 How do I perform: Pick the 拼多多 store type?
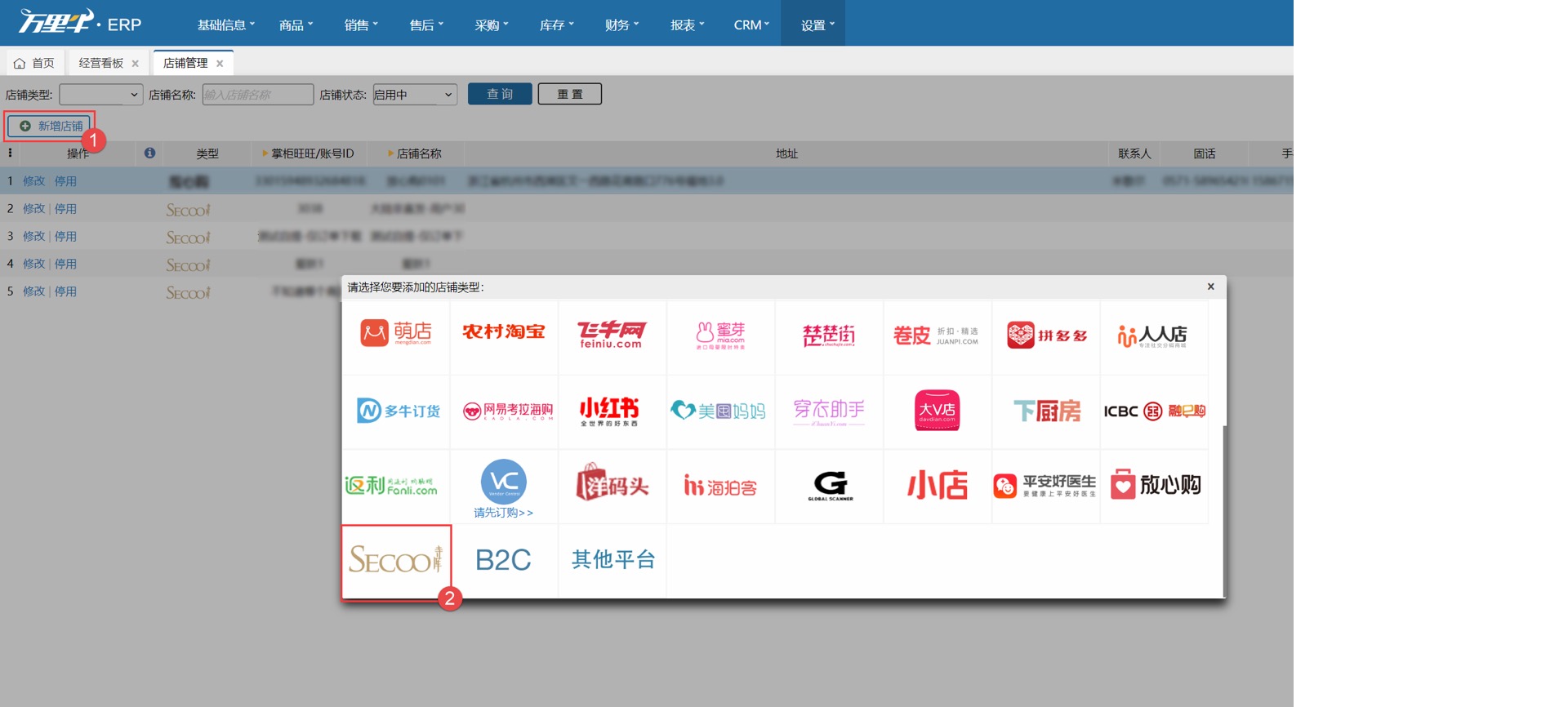tap(1045, 334)
